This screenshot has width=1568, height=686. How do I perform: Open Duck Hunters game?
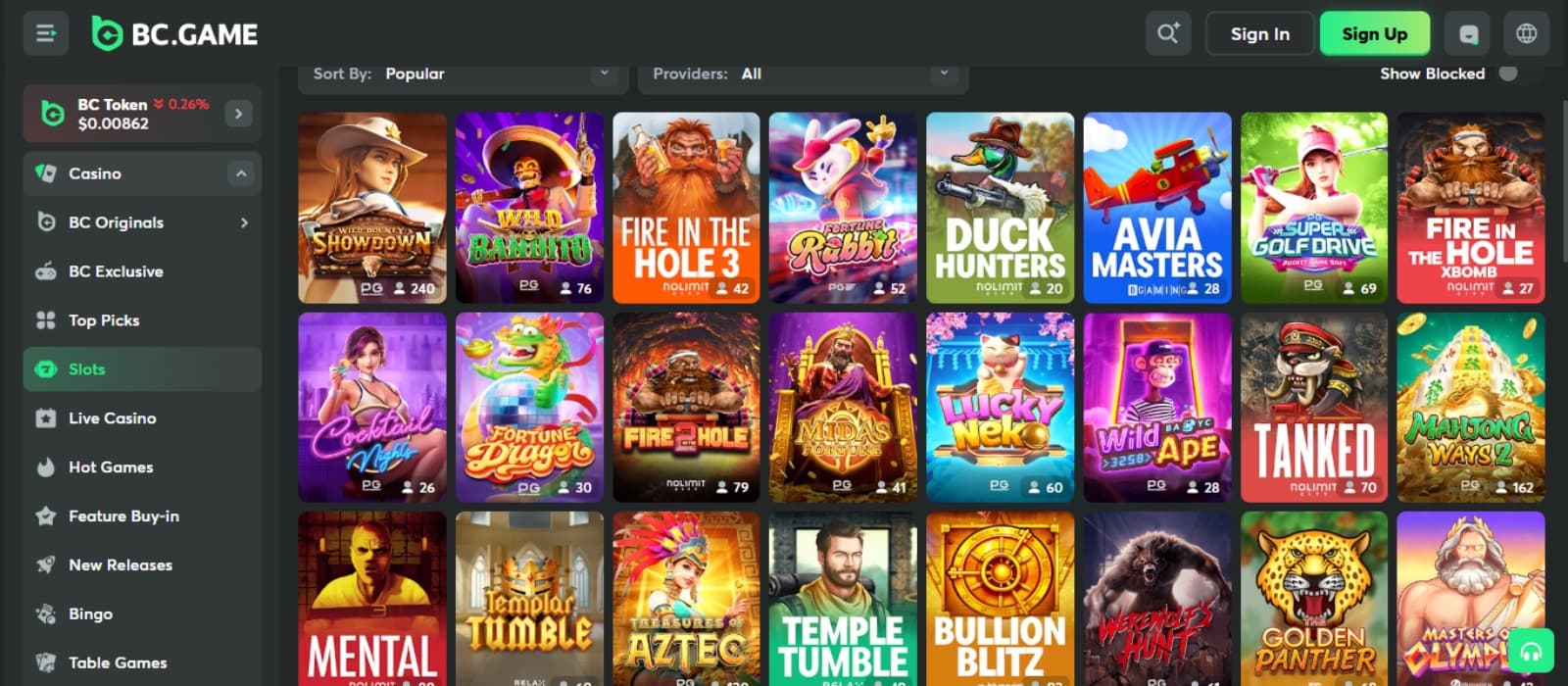pos(1000,208)
